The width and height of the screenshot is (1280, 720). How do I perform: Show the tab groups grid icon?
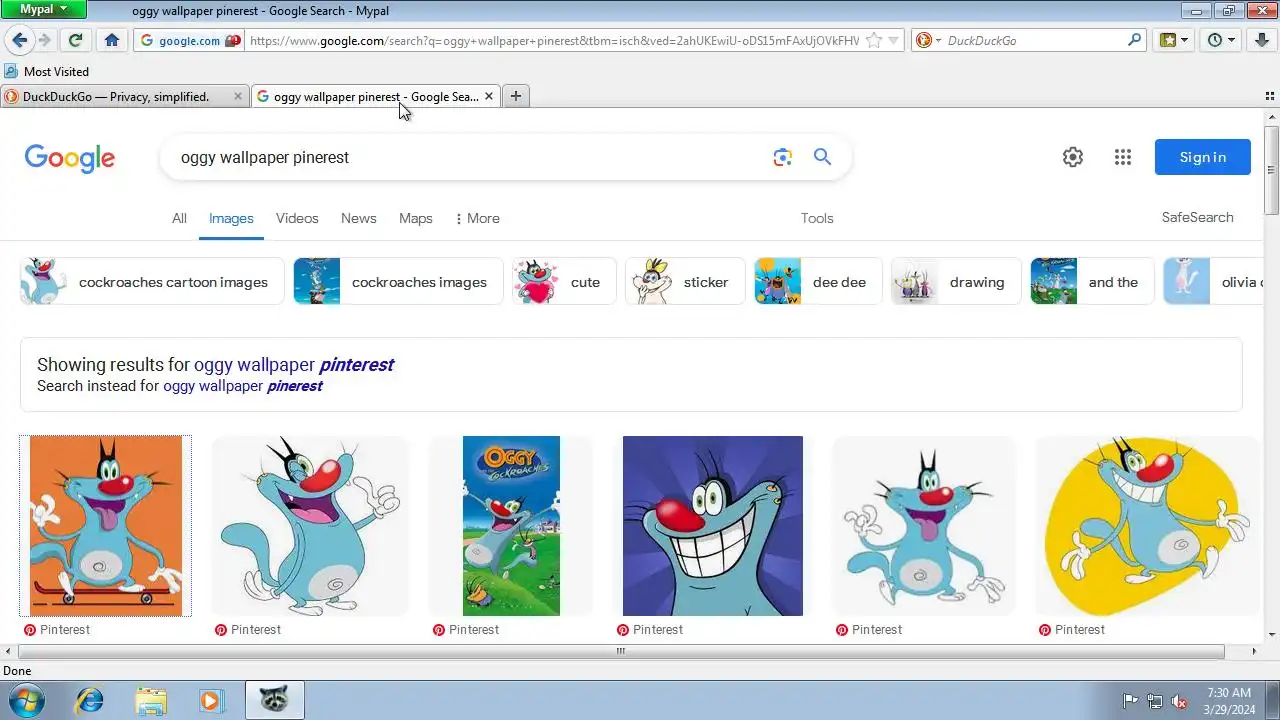[x=1270, y=97]
